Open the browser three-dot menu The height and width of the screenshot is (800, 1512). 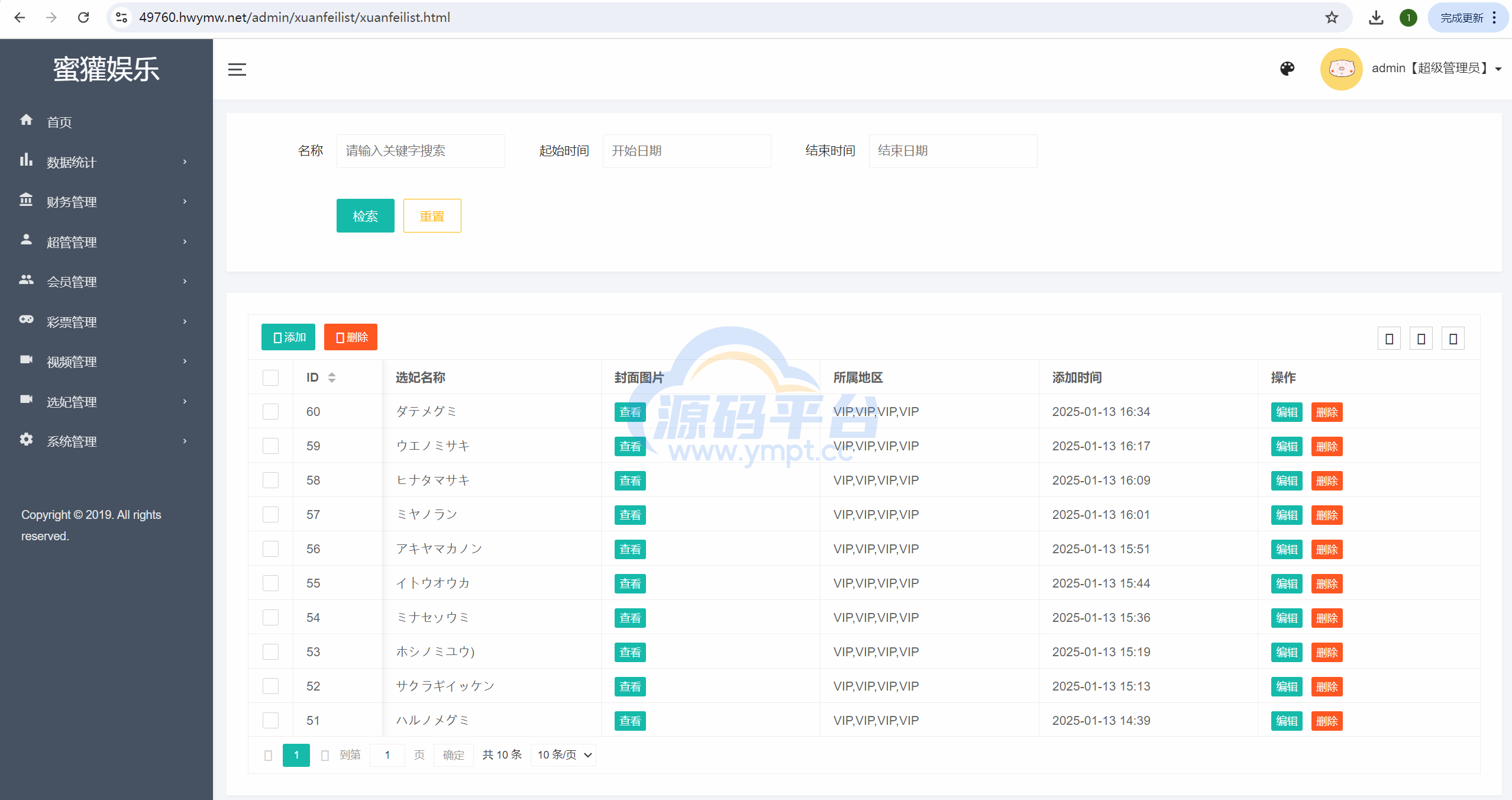click(1494, 18)
